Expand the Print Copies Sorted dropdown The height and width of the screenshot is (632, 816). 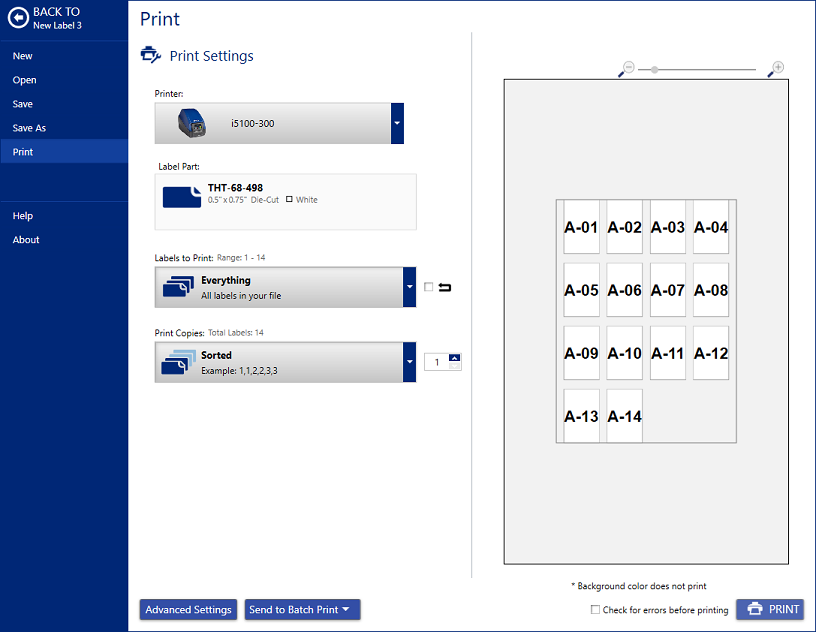tap(409, 362)
